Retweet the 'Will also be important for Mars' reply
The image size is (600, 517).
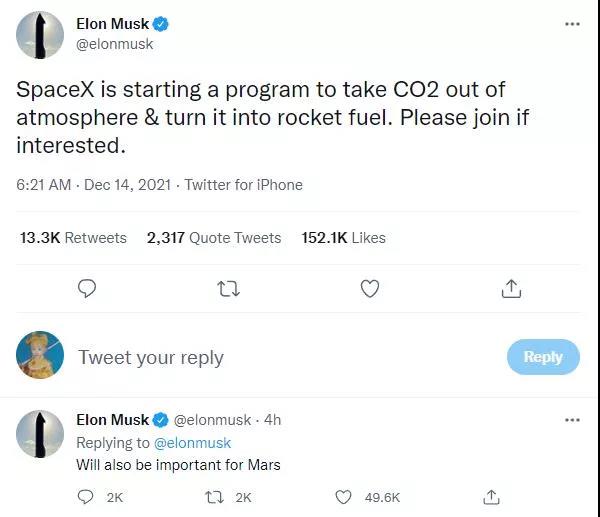click(x=214, y=497)
